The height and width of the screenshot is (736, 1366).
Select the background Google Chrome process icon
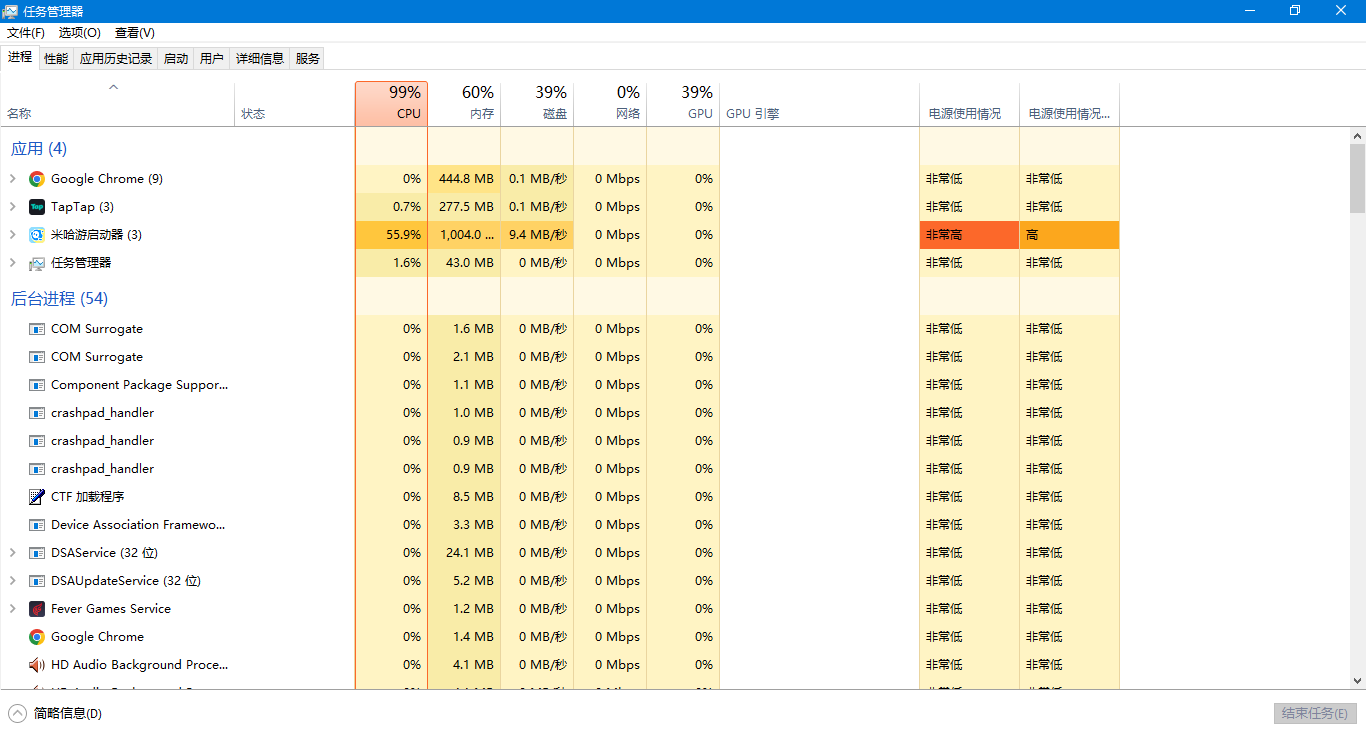point(37,637)
